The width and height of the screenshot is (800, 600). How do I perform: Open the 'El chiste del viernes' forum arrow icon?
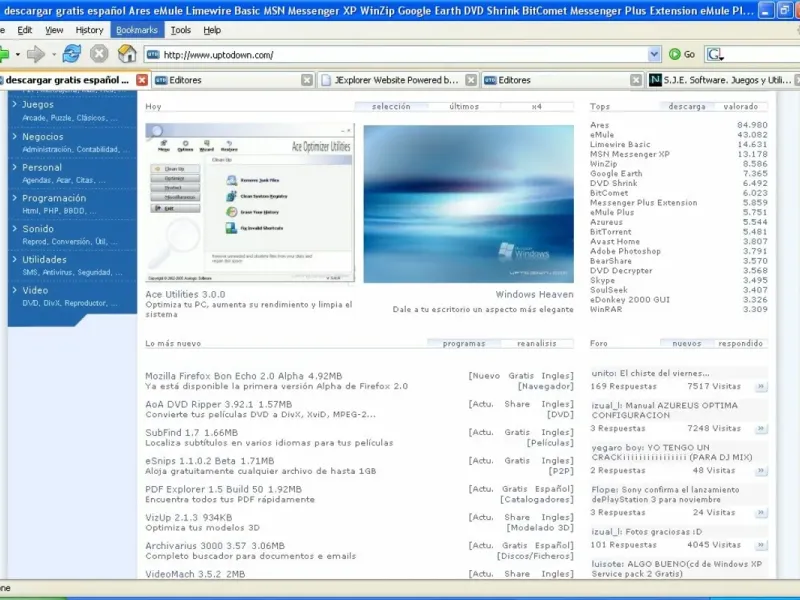pos(761,386)
